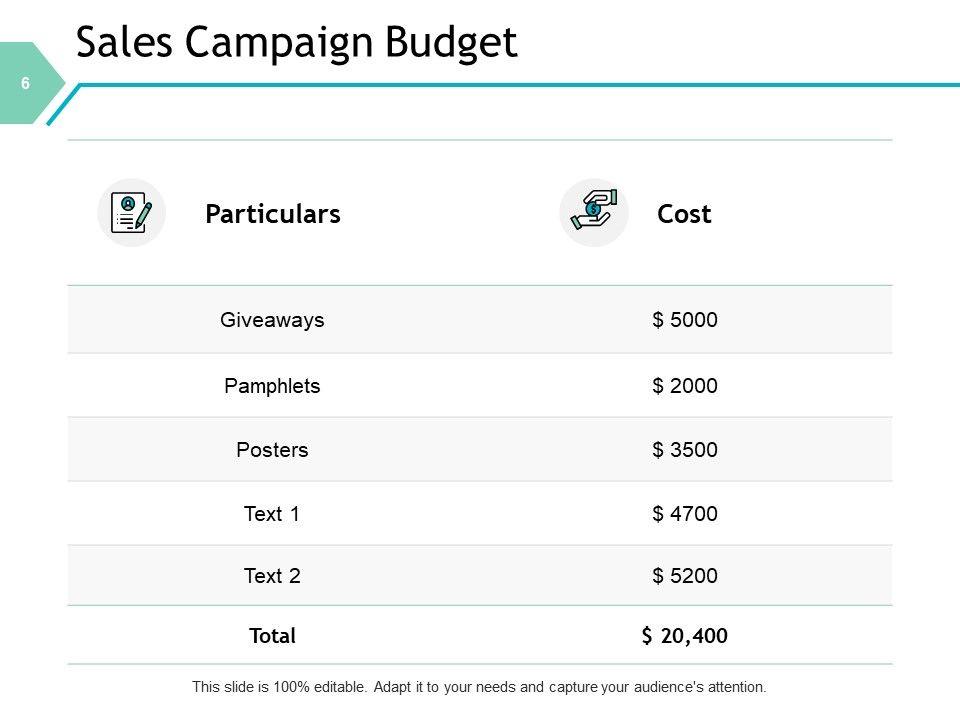The image size is (960, 720).
Task: Click the slide number 6 badge
Action: coord(26,84)
